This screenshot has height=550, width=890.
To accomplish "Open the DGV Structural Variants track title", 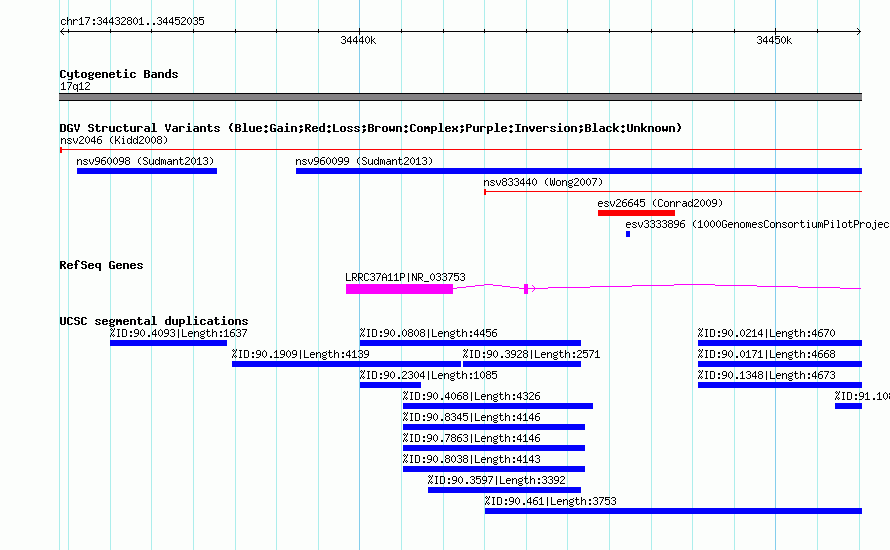I will click(x=371, y=128).
